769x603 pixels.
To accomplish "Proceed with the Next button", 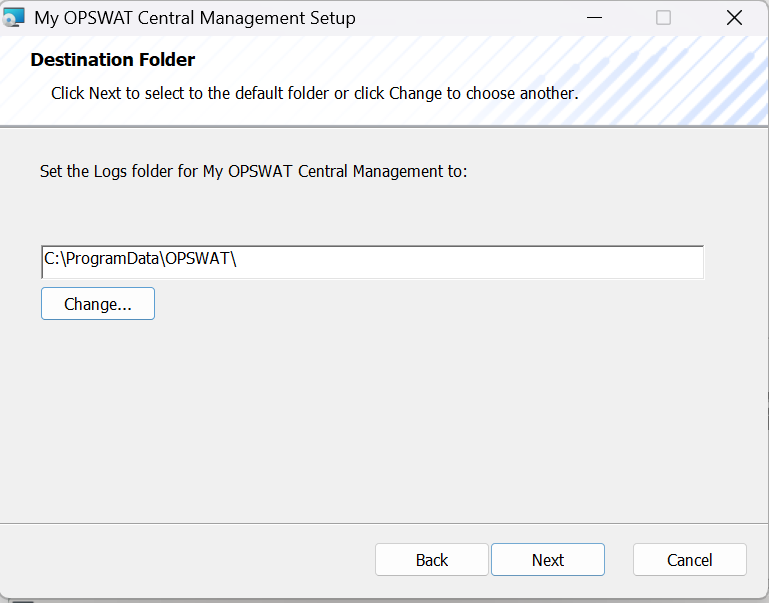I will click(x=548, y=560).
